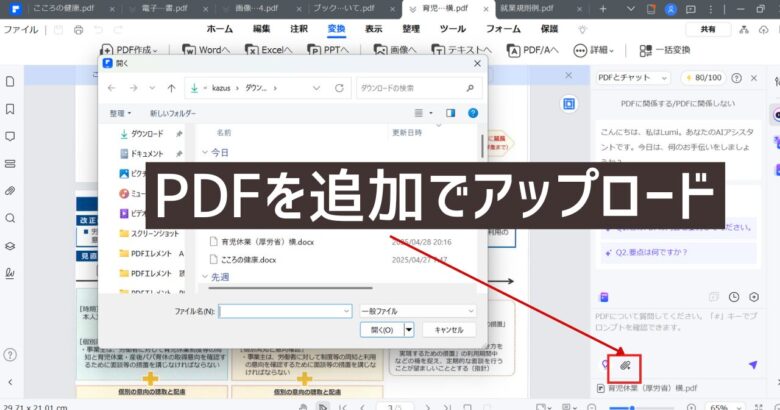This screenshot has height=410, width=780.
Task: Collapse the 先週 file group
Action: [204, 277]
